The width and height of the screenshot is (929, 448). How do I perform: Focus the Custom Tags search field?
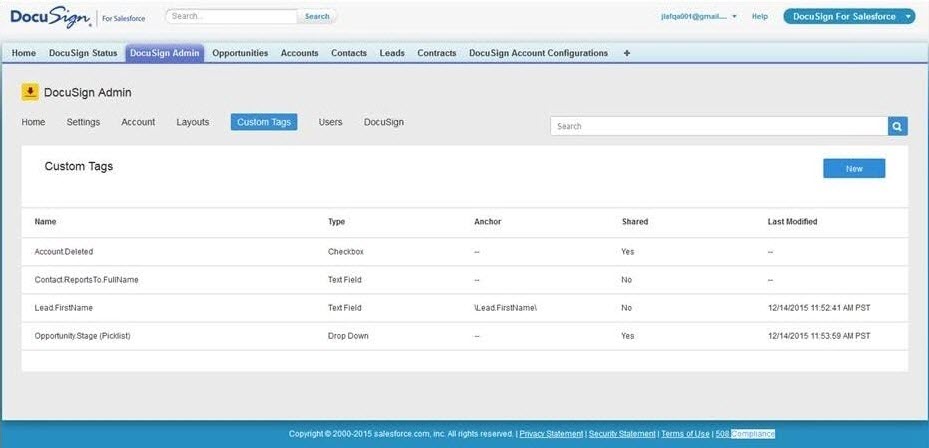(x=719, y=126)
